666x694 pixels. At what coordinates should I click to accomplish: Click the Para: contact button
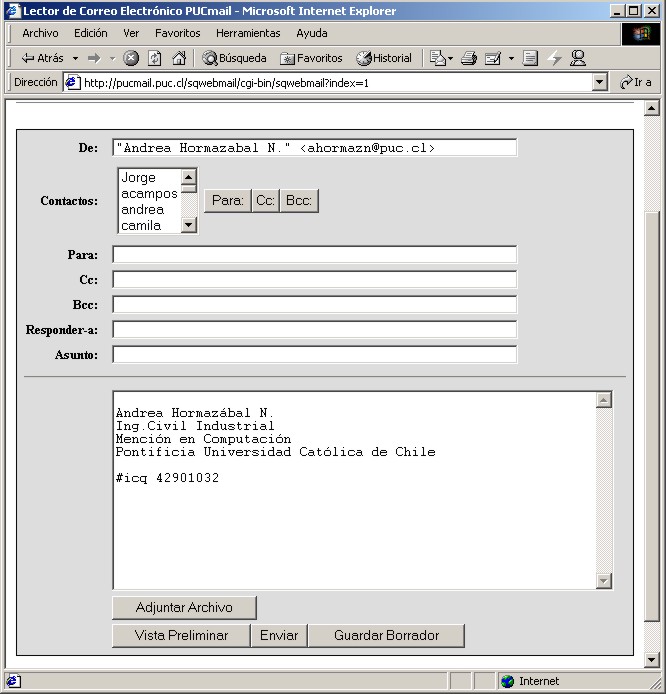pyautogui.click(x=227, y=200)
